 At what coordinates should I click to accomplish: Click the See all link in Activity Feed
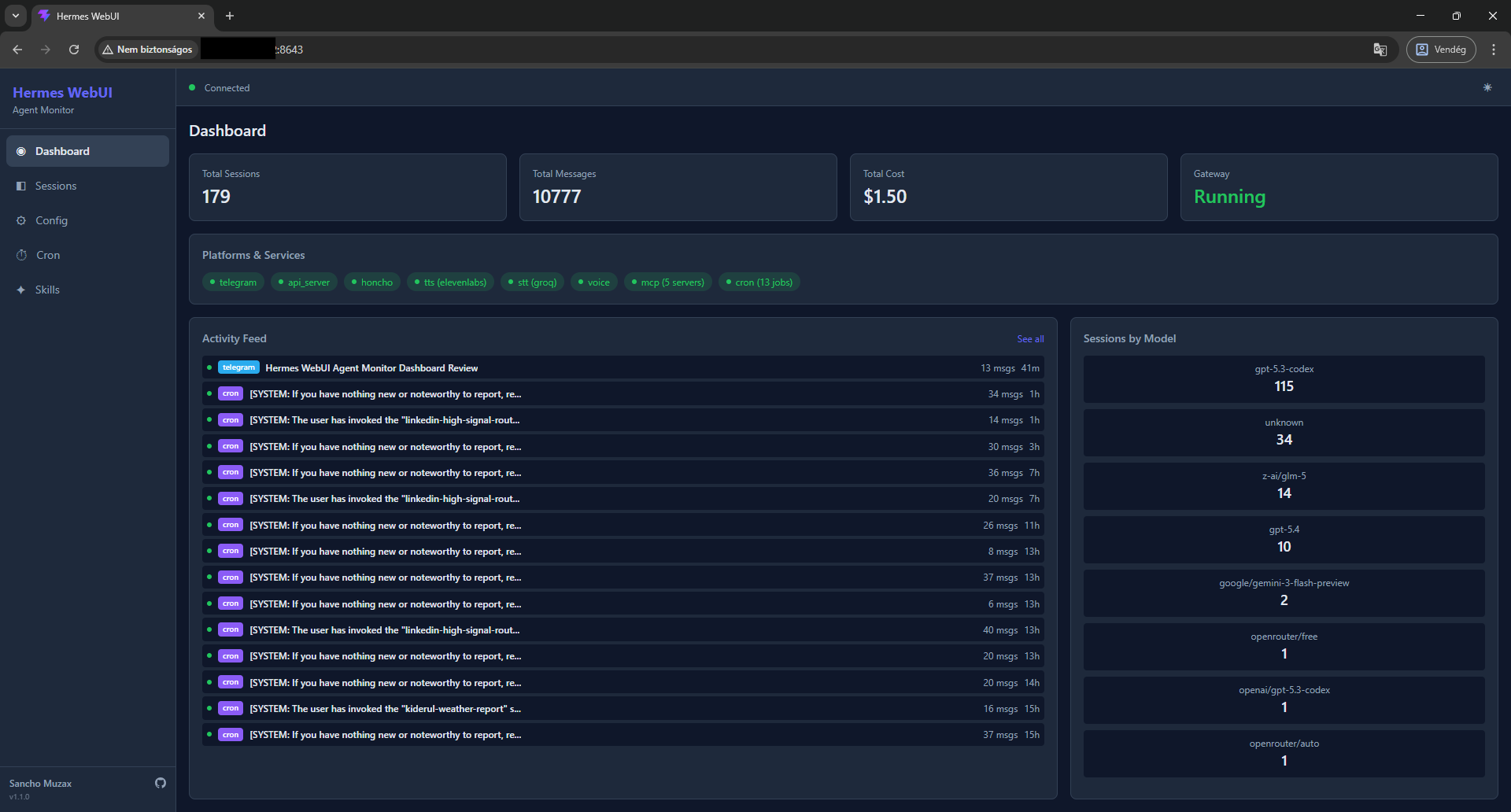pos(1030,339)
